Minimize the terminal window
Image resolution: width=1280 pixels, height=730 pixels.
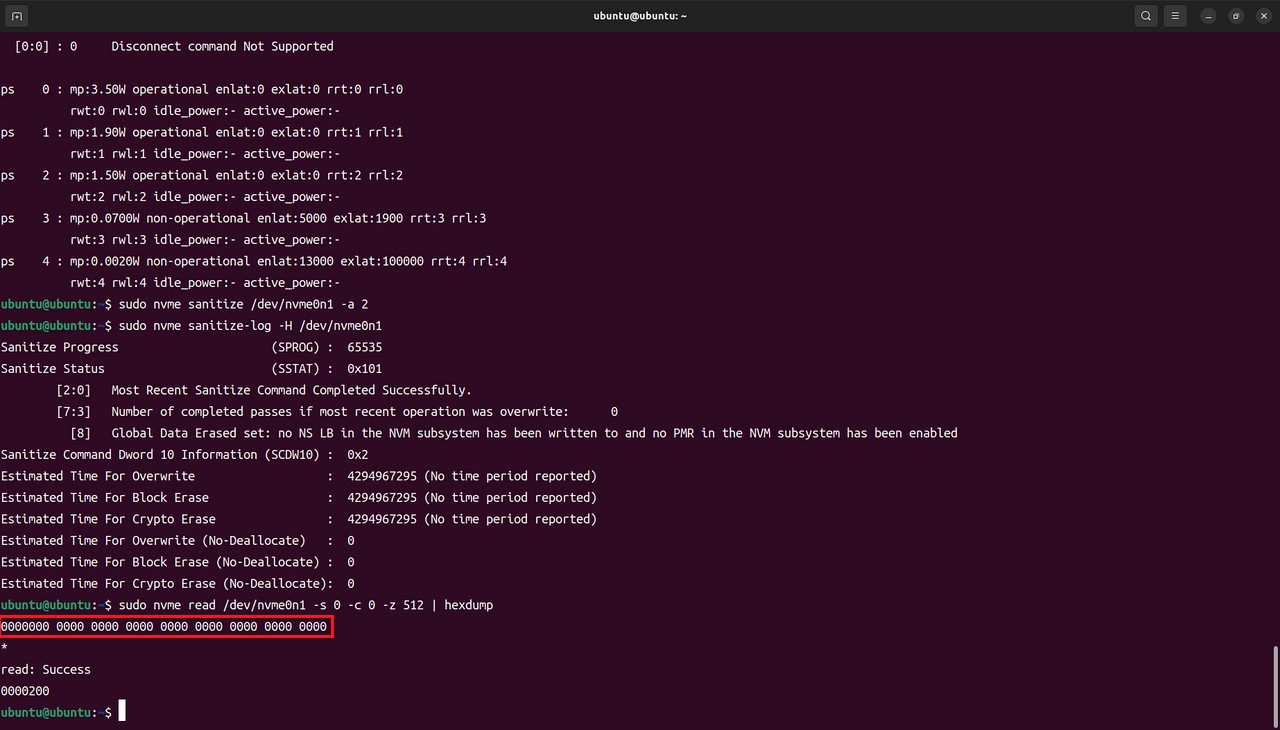pos(1209,16)
